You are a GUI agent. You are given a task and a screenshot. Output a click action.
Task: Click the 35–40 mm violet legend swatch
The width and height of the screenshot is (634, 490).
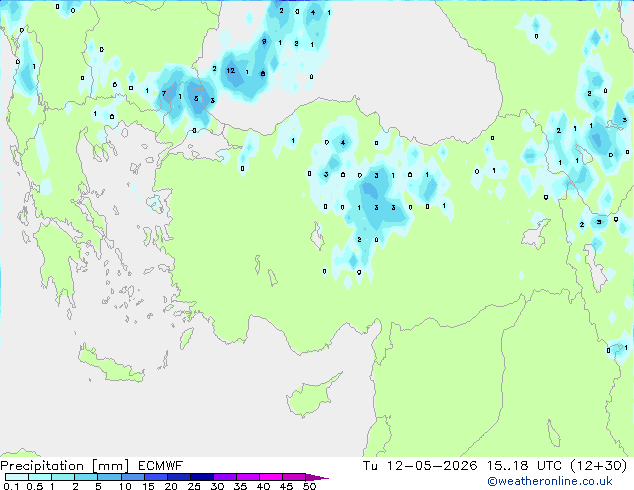pyautogui.click(x=247, y=477)
